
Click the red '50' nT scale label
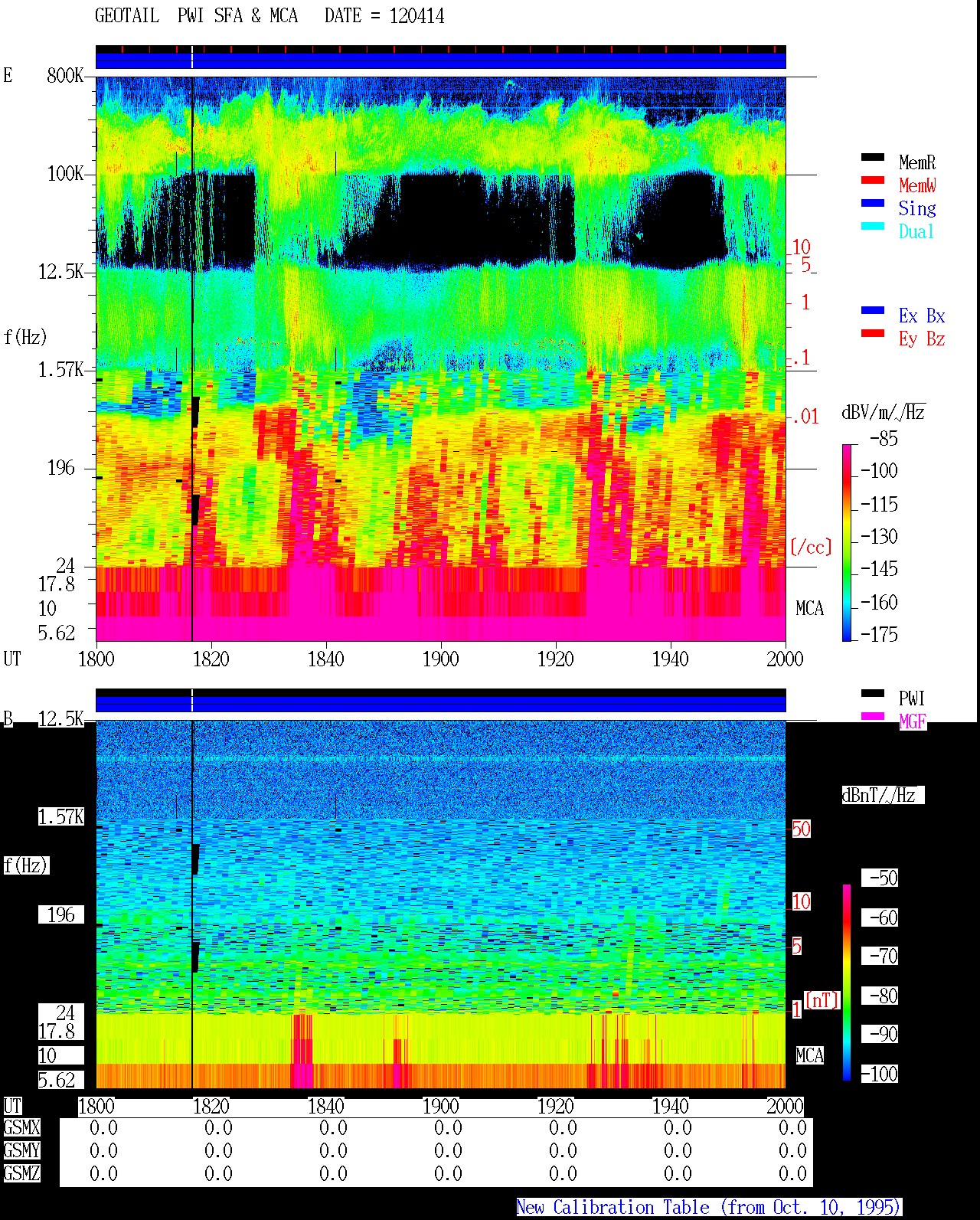pyautogui.click(x=801, y=829)
